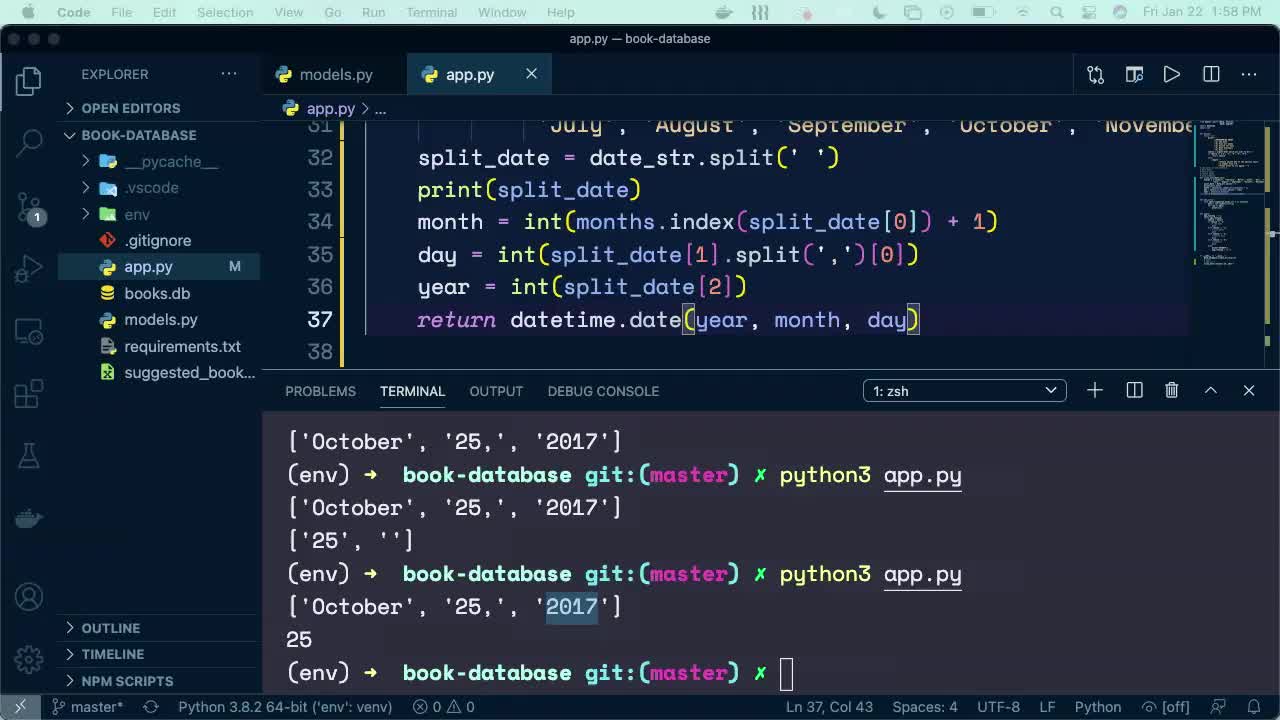This screenshot has height=720, width=1280.
Task: Open a new terminal with the plus icon
Action: (x=1094, y=390)
